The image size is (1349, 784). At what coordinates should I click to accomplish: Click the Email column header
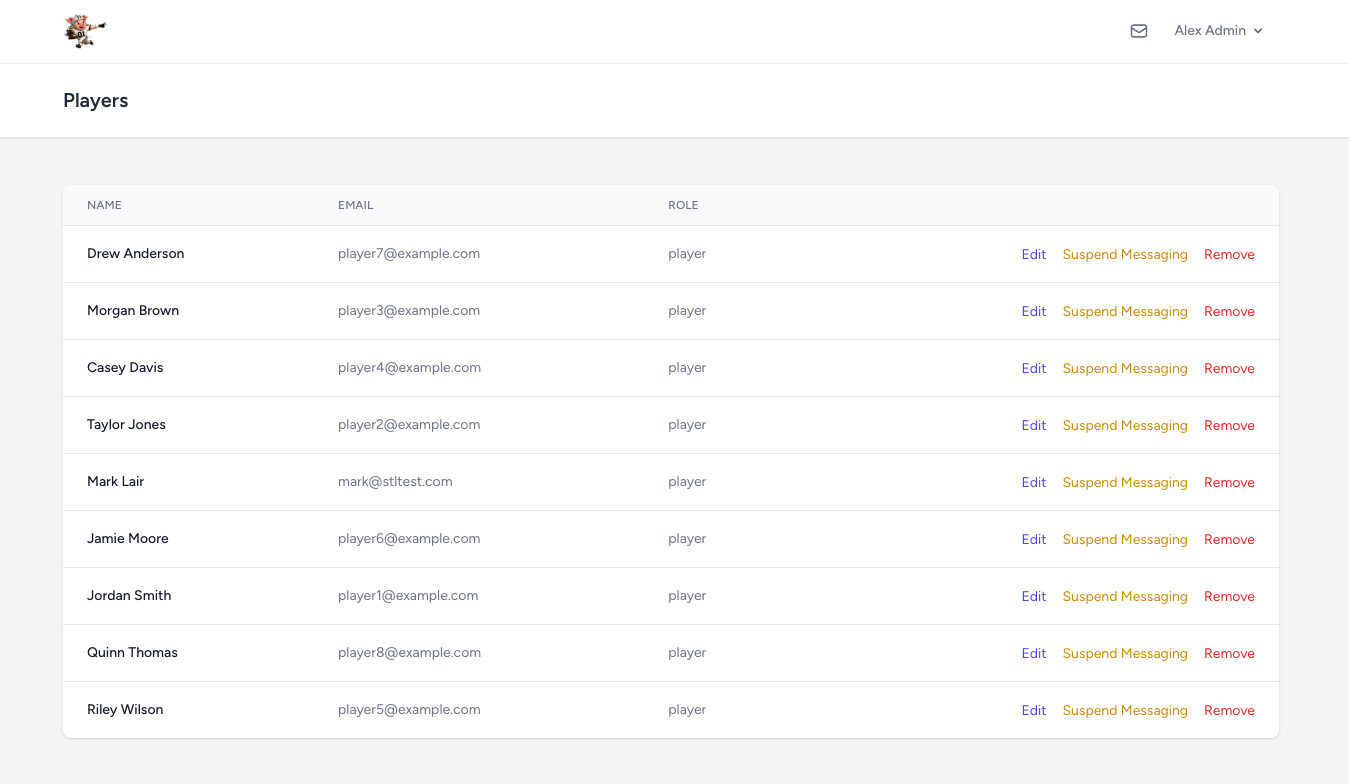point(355,205)
